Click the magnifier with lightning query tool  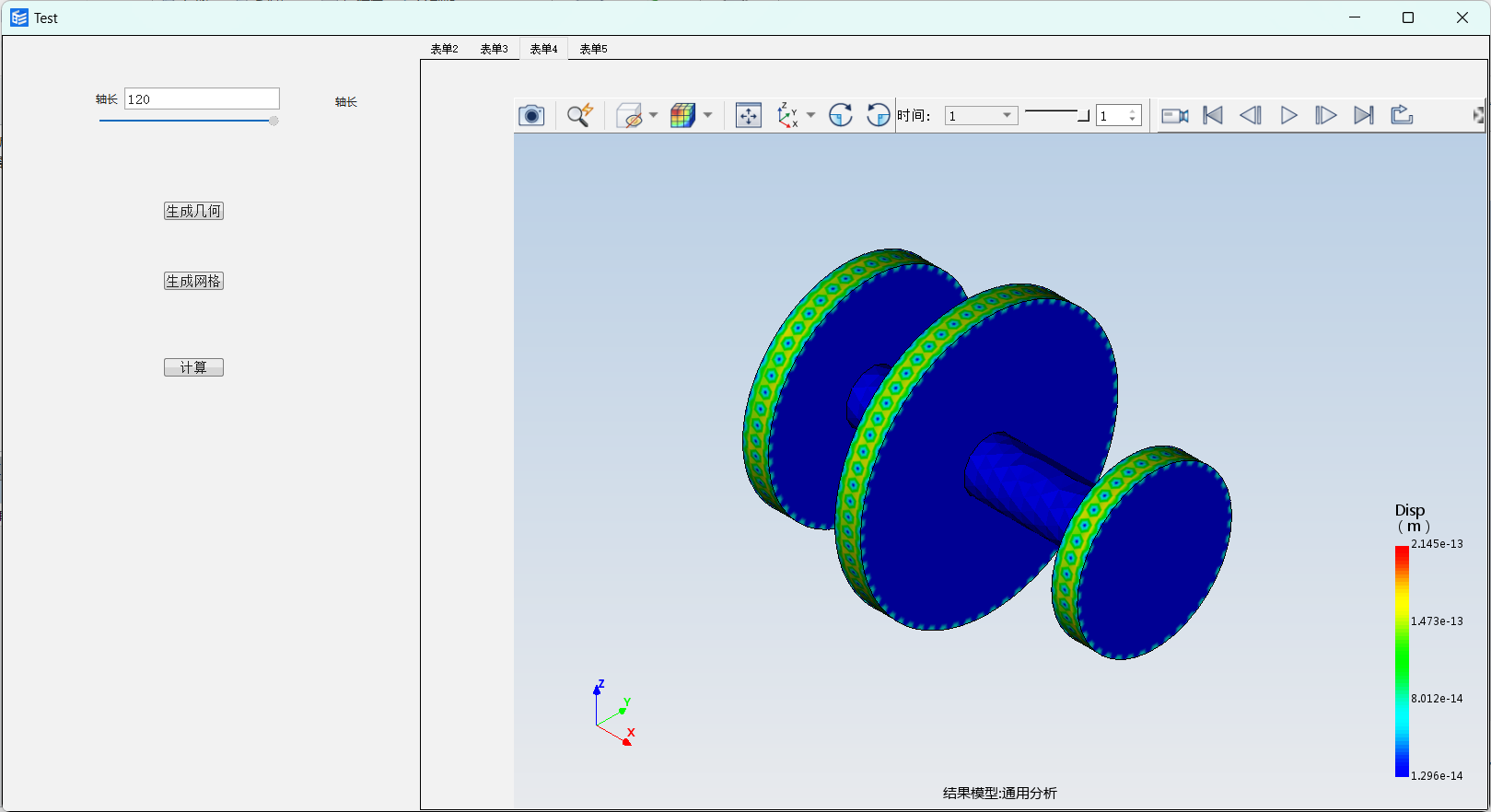(x=580, y=115)
